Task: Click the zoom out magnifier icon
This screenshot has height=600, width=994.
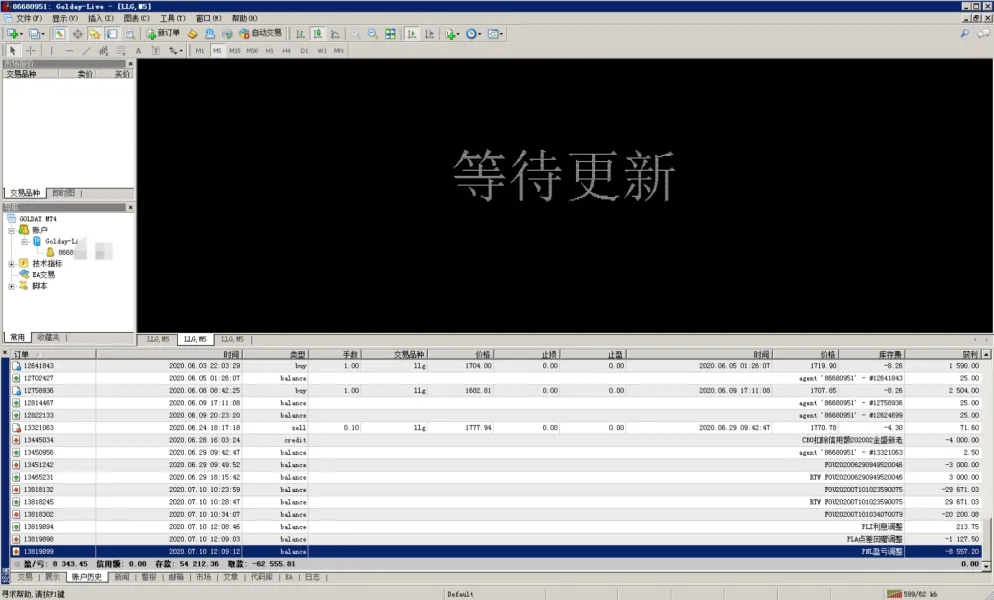Action: click(373, 34)
